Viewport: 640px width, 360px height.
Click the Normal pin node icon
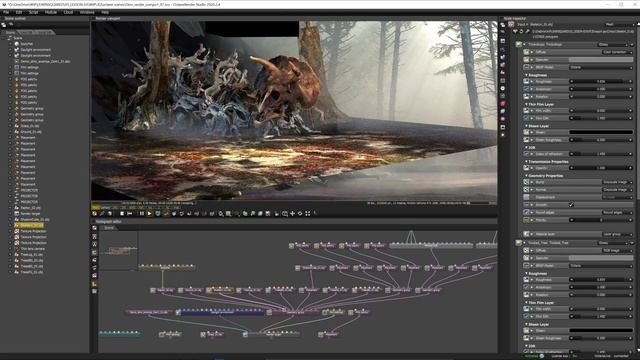527,190
